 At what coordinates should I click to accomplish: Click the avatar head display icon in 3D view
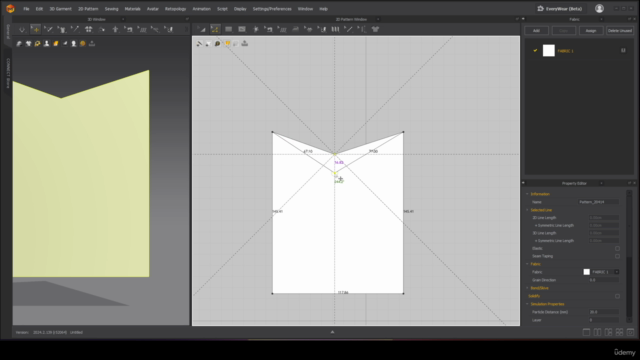pos(74,44)
